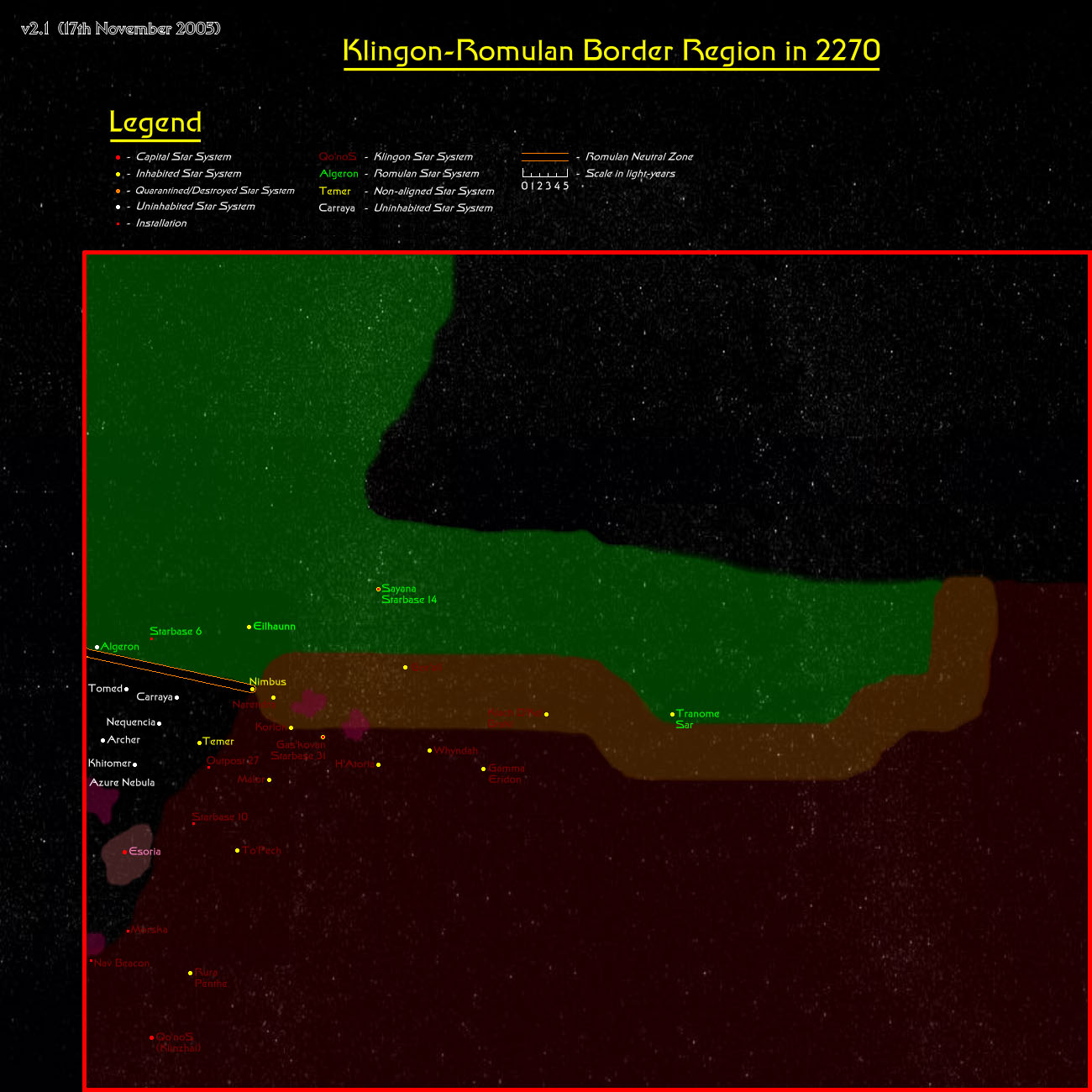Click the white Carraya sample name in legend
This screenshot has height=1092, width=1092.
pyautogui.click(x=337, y=208)
